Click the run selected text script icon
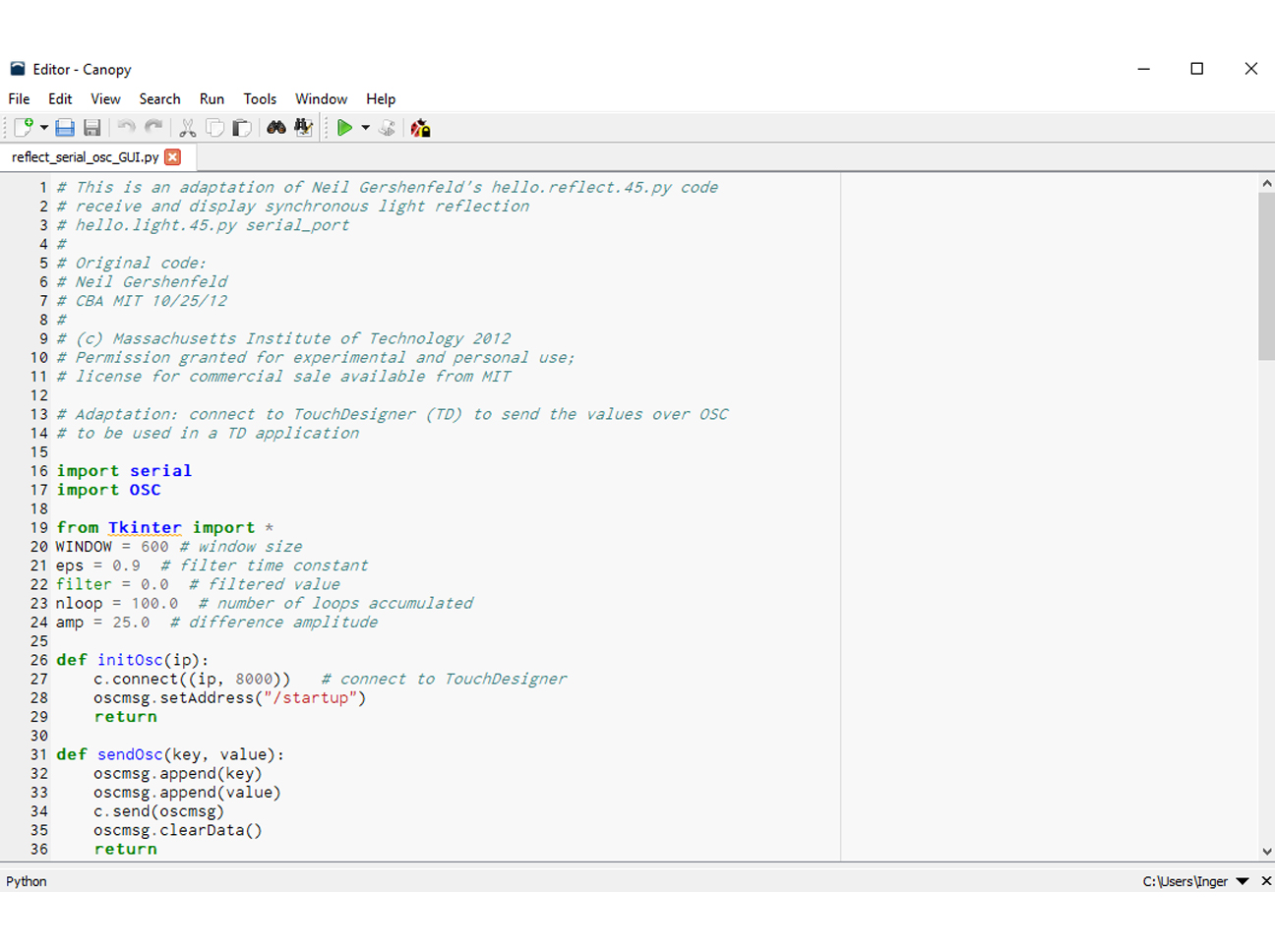 point(388,128)
